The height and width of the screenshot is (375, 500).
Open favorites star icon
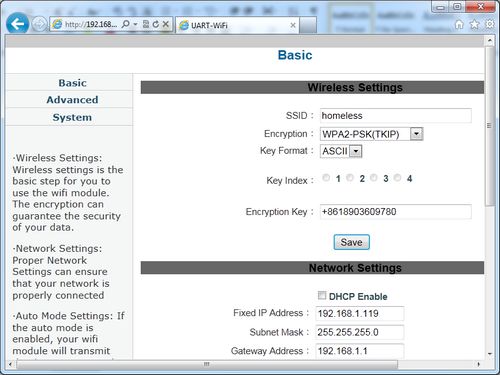tap(474, 24)
